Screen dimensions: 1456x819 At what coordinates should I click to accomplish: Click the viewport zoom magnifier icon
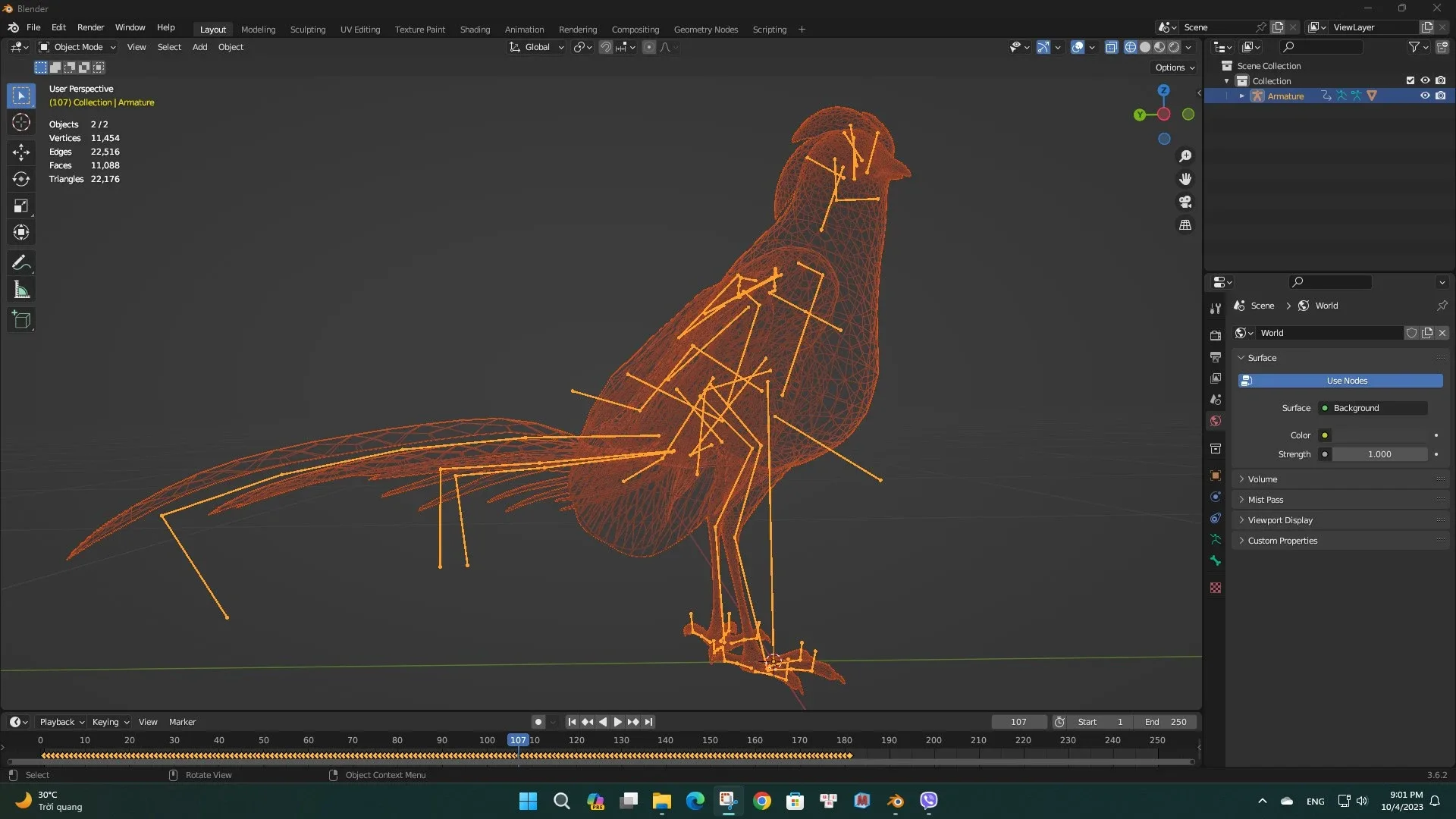[x=1185, y=156]
